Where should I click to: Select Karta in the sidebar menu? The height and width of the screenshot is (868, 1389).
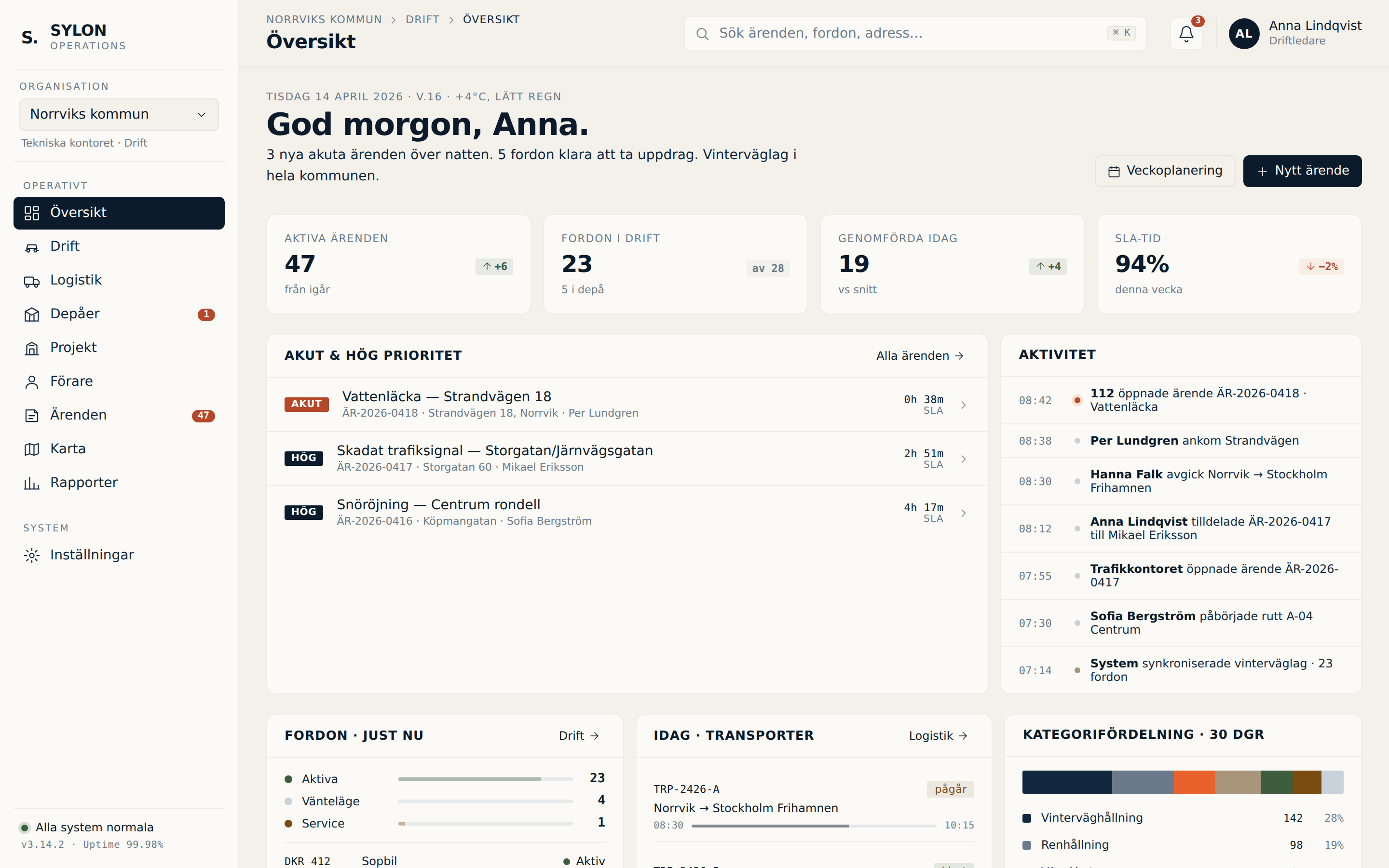pyautogui.click(x=119, y=449)
